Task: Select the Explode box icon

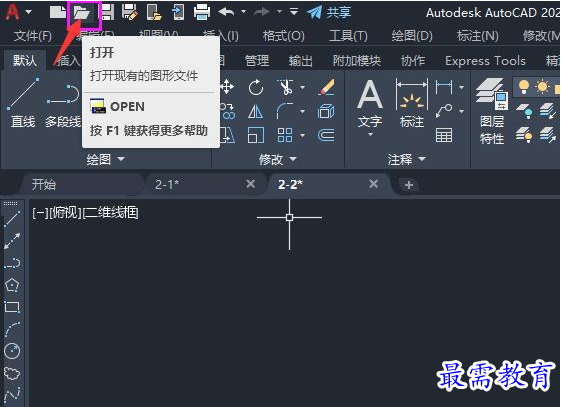Action: (326, 111)
